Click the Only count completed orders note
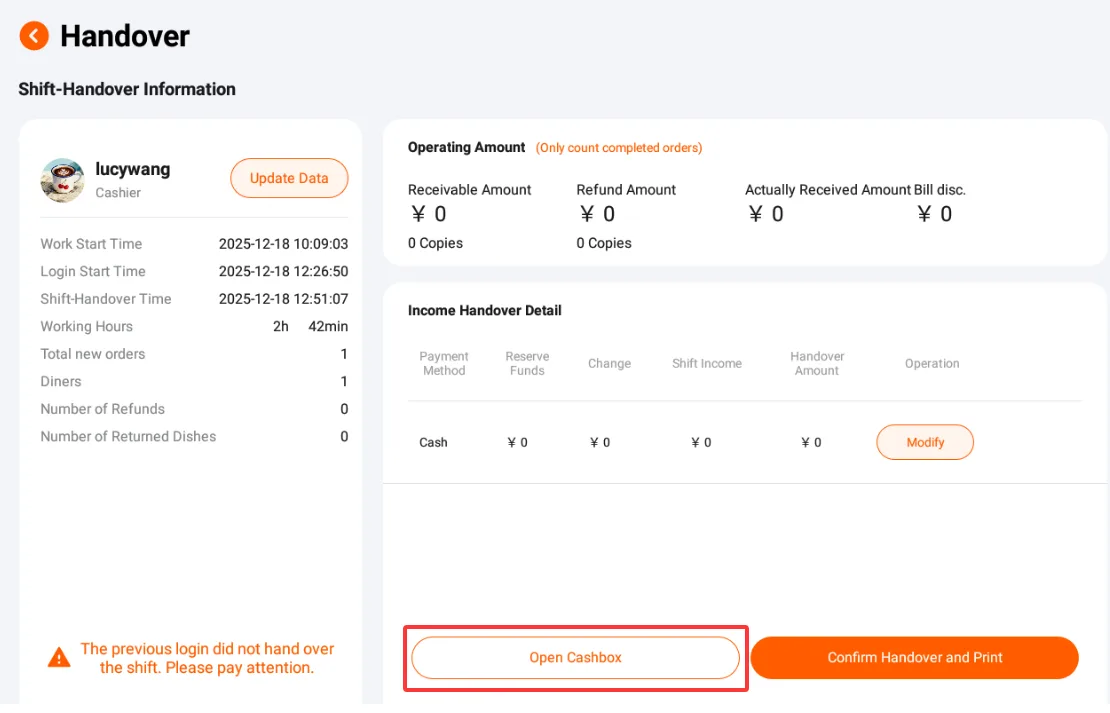 619,148
